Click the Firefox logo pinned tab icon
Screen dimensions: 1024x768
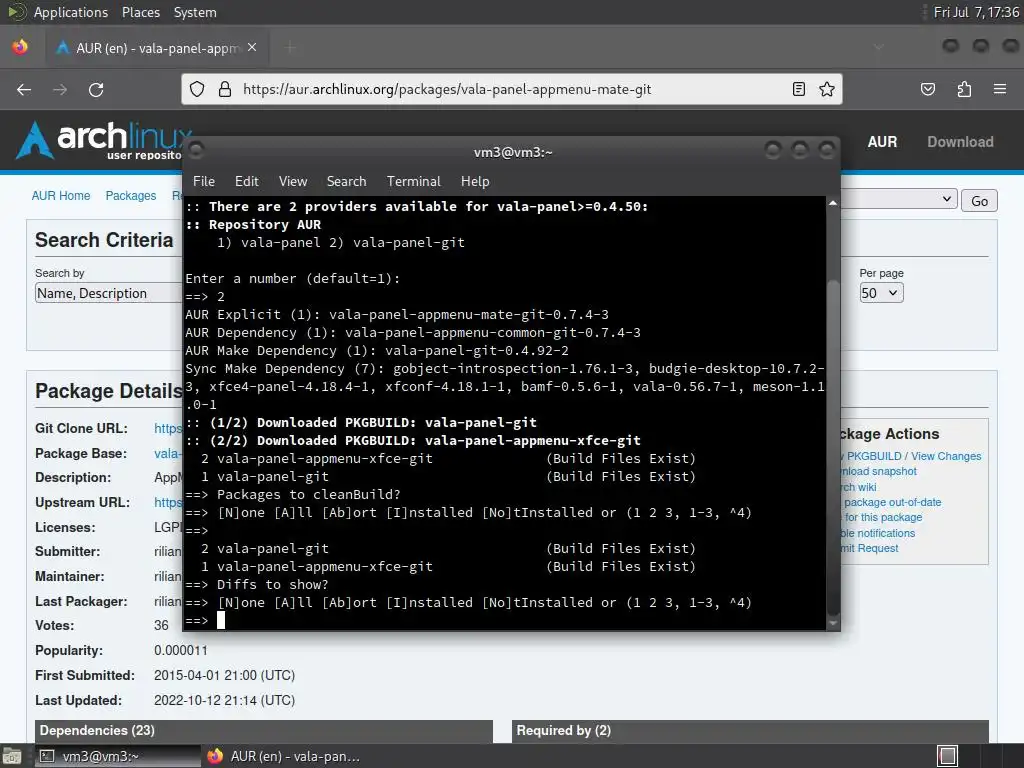pos(20,48)
